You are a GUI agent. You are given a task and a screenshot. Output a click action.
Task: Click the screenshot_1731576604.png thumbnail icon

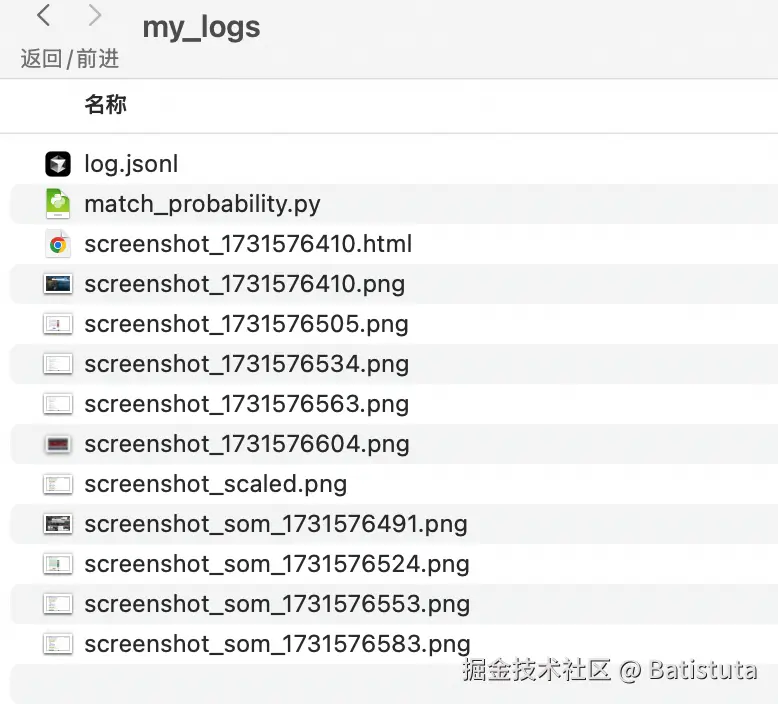(x=58, y=444)
